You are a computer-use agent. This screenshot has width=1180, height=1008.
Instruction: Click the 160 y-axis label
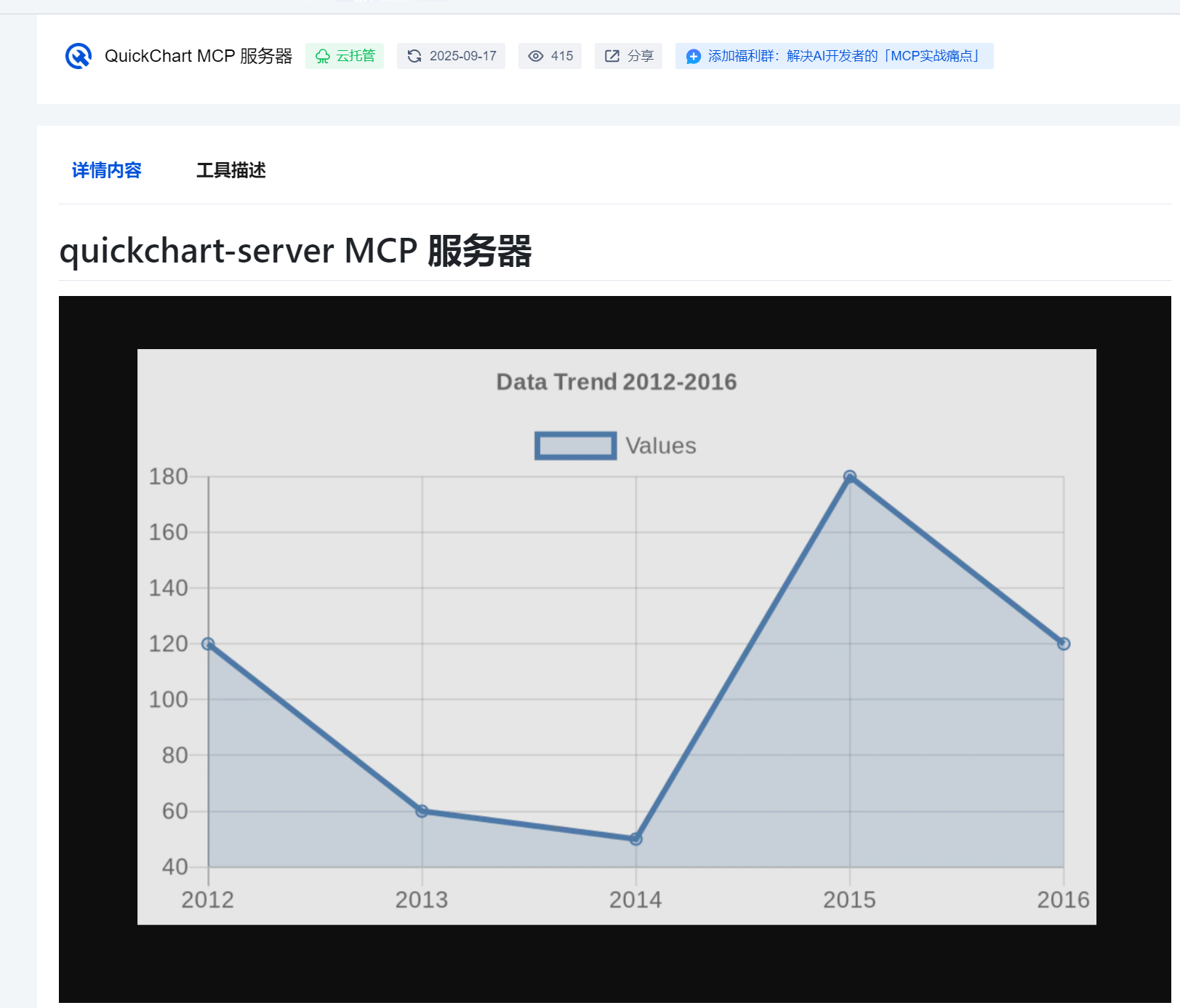(x=169, y=532)
